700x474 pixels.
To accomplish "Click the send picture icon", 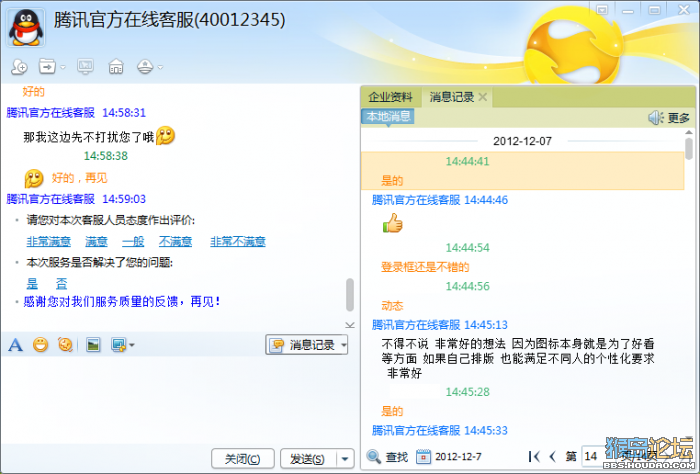I will (x=93, y=345).
